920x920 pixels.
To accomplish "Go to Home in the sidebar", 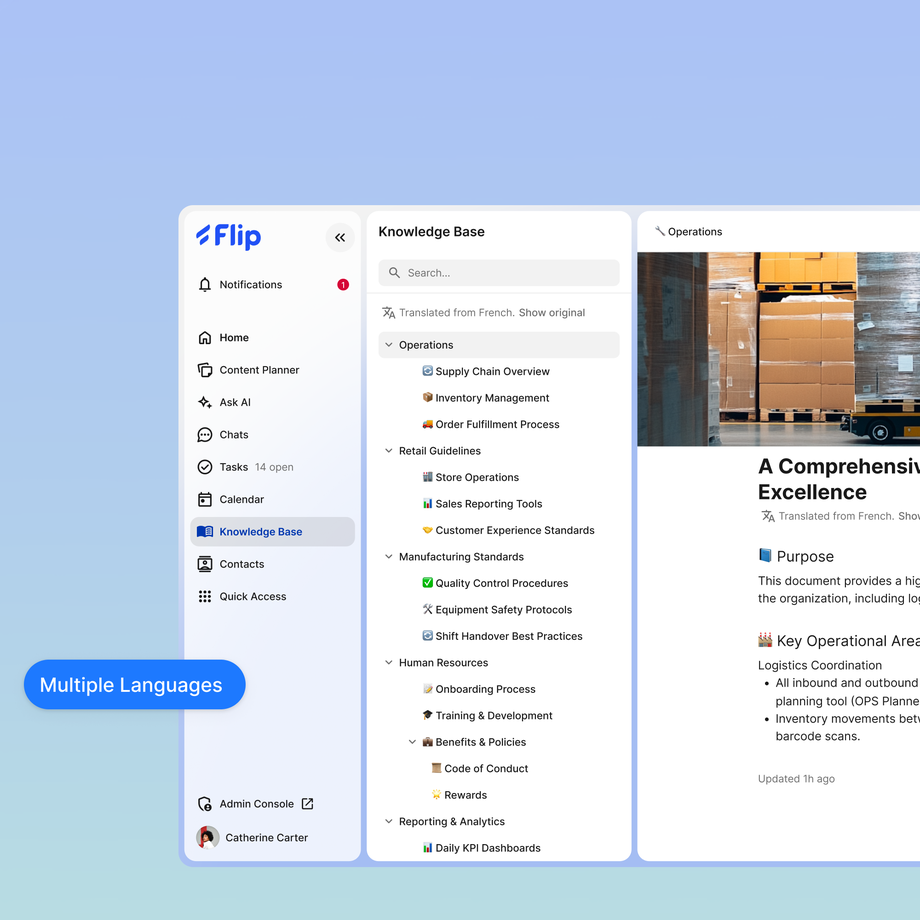I will pyautogui.click(x=272, y=337).
